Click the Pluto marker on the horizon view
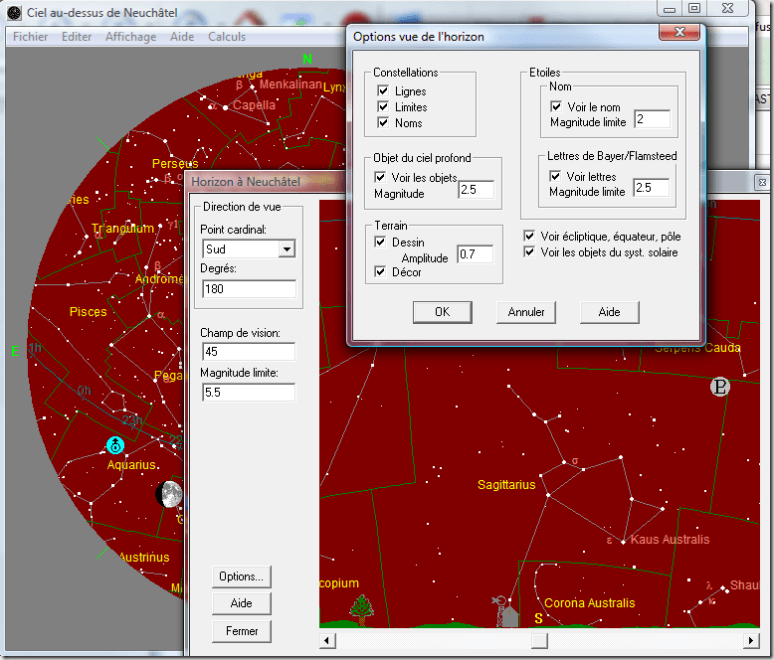 720,387
